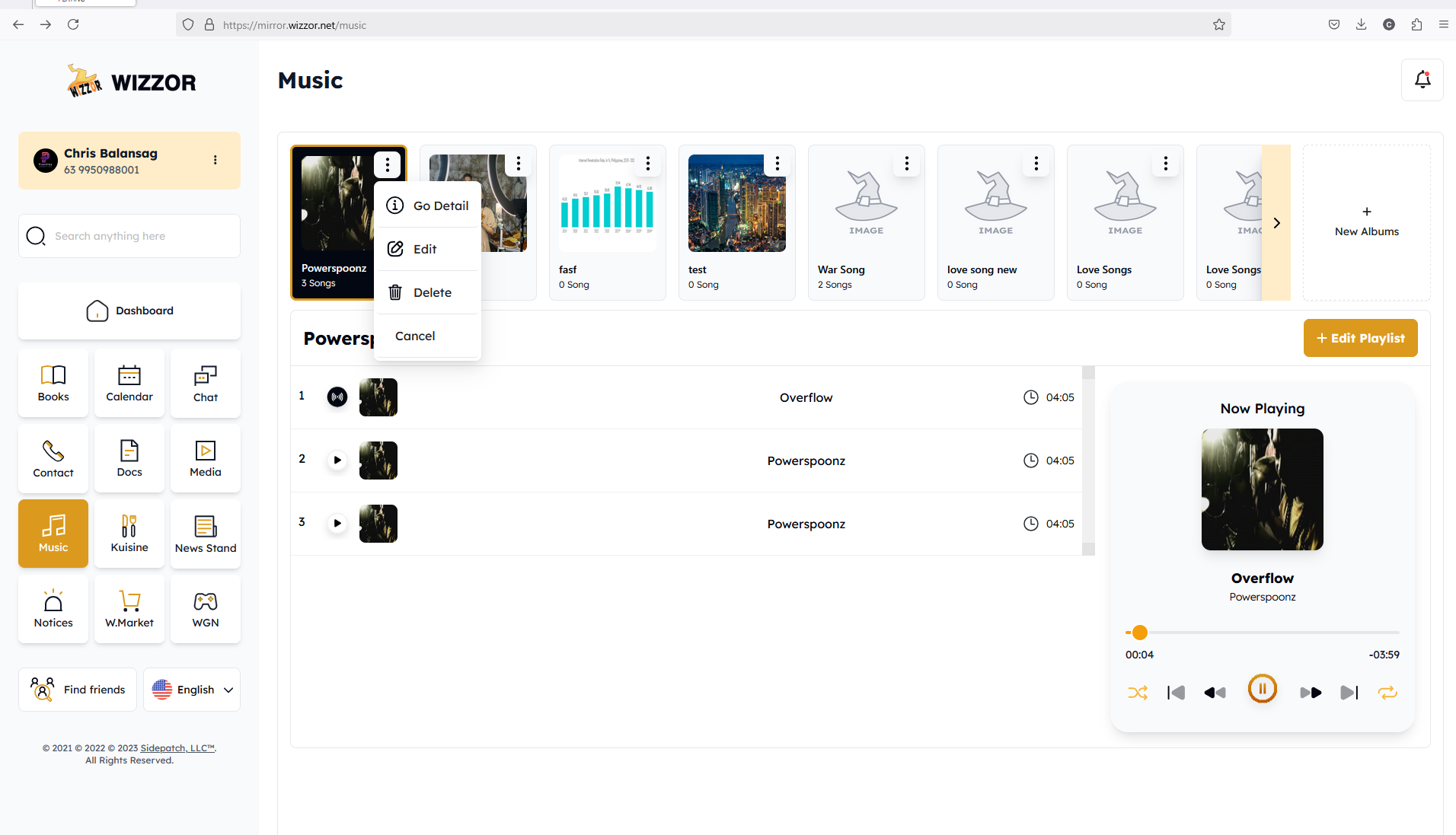Open the W.Market shop
1456x835 pixels.
pyautogui.click(x=129, y=609)
